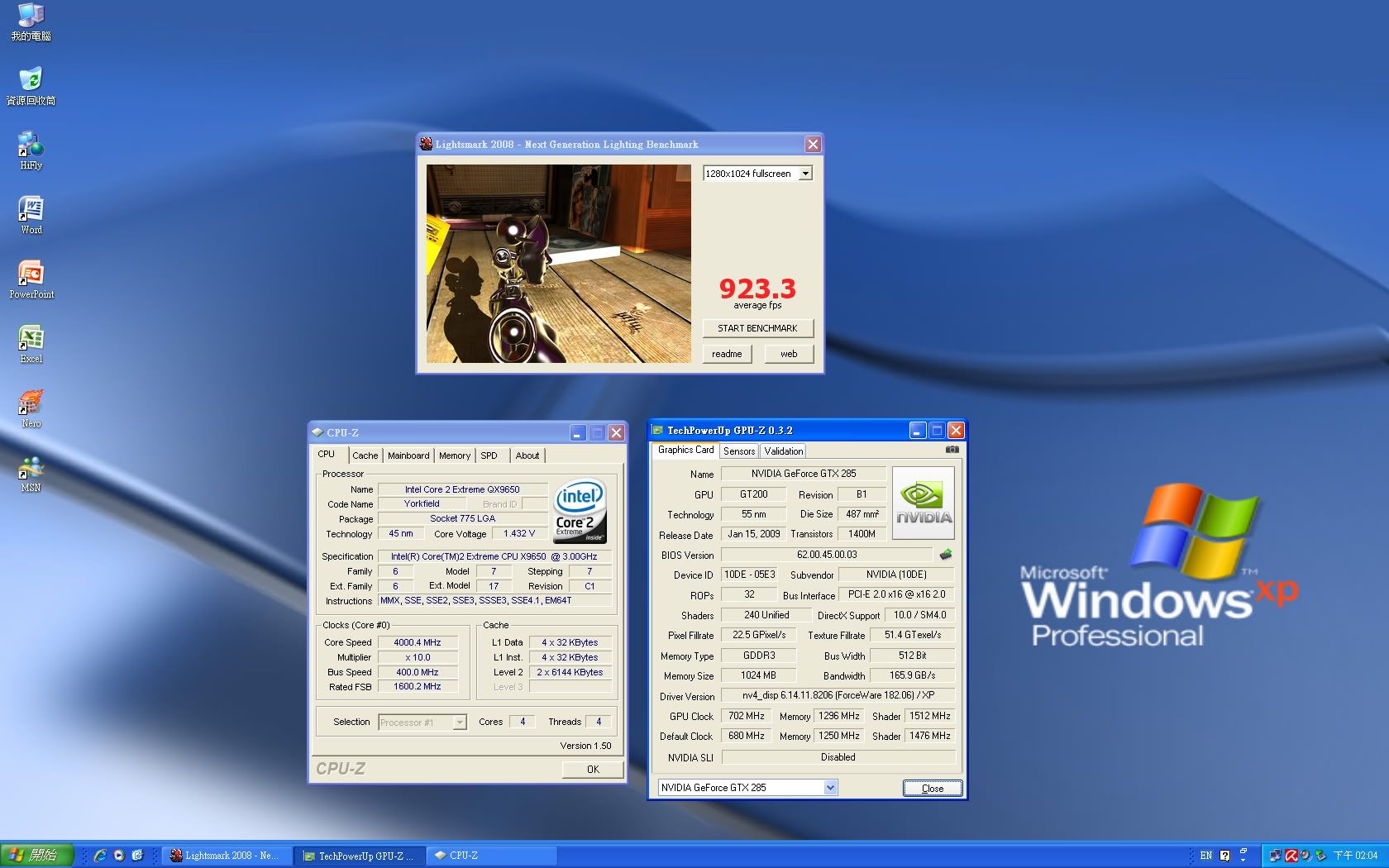The image size is (1389, 868).
Task: Click the BIOS save icon in GPU-Z
Action: click(x=946, y=555)
